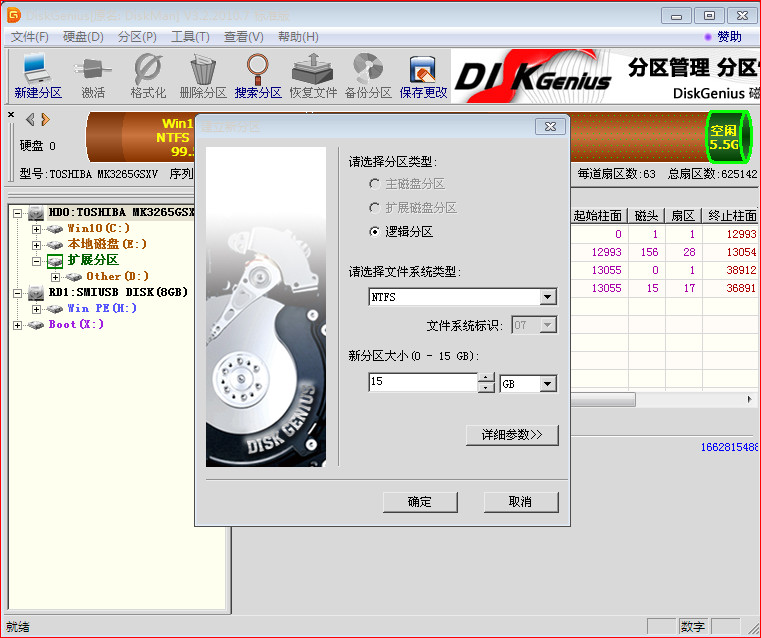Select the 逻辑分区 radio button
The height and width of the screenshot is (638, 761).
pos(375,231)
